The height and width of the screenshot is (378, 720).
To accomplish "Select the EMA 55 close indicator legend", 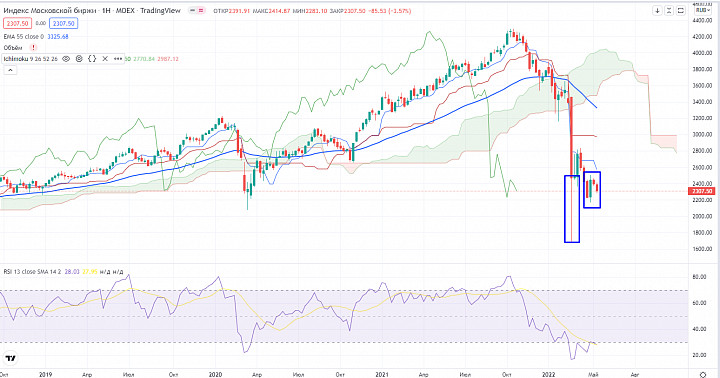I will coord(23,37).
